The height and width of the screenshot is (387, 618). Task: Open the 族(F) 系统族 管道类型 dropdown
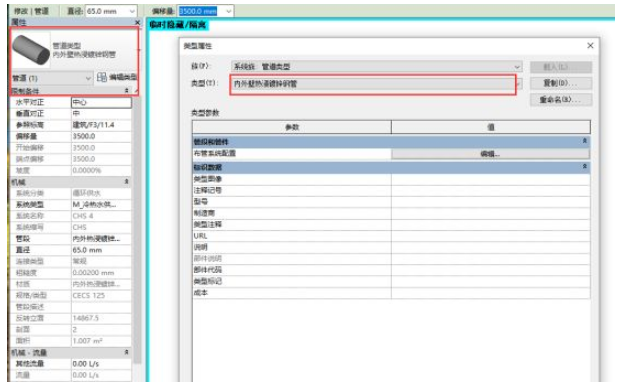coord(517,67)
